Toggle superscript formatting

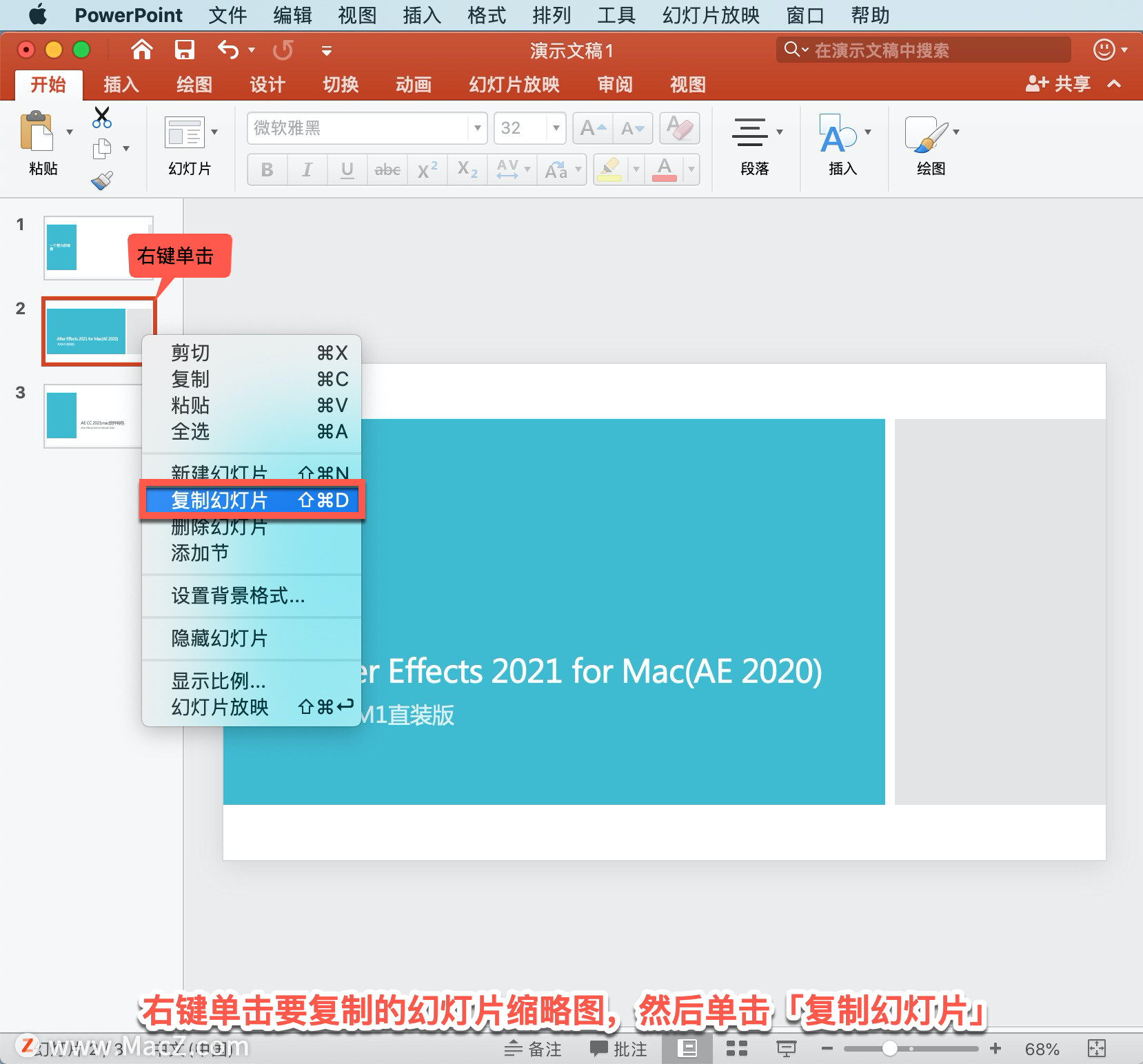(427, 170)
